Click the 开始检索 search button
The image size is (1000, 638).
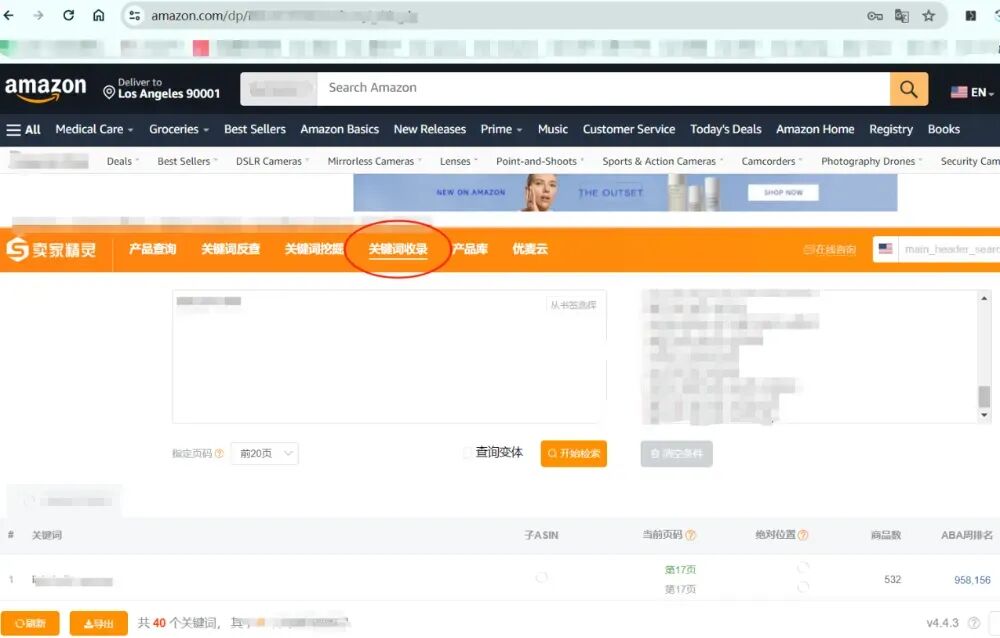(x=573, y=453)
